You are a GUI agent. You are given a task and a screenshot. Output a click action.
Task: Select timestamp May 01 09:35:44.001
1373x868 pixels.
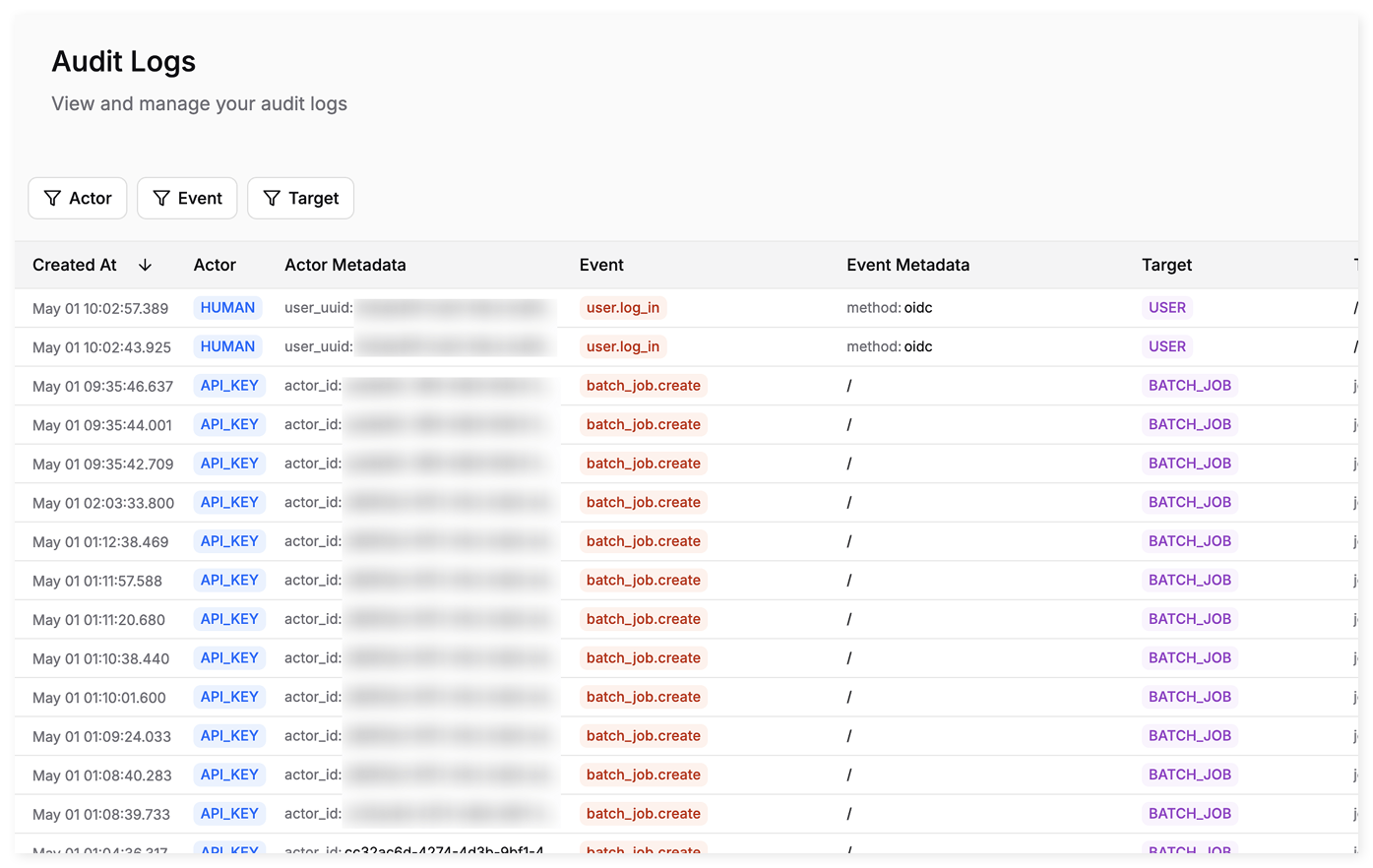pos(102,425)
